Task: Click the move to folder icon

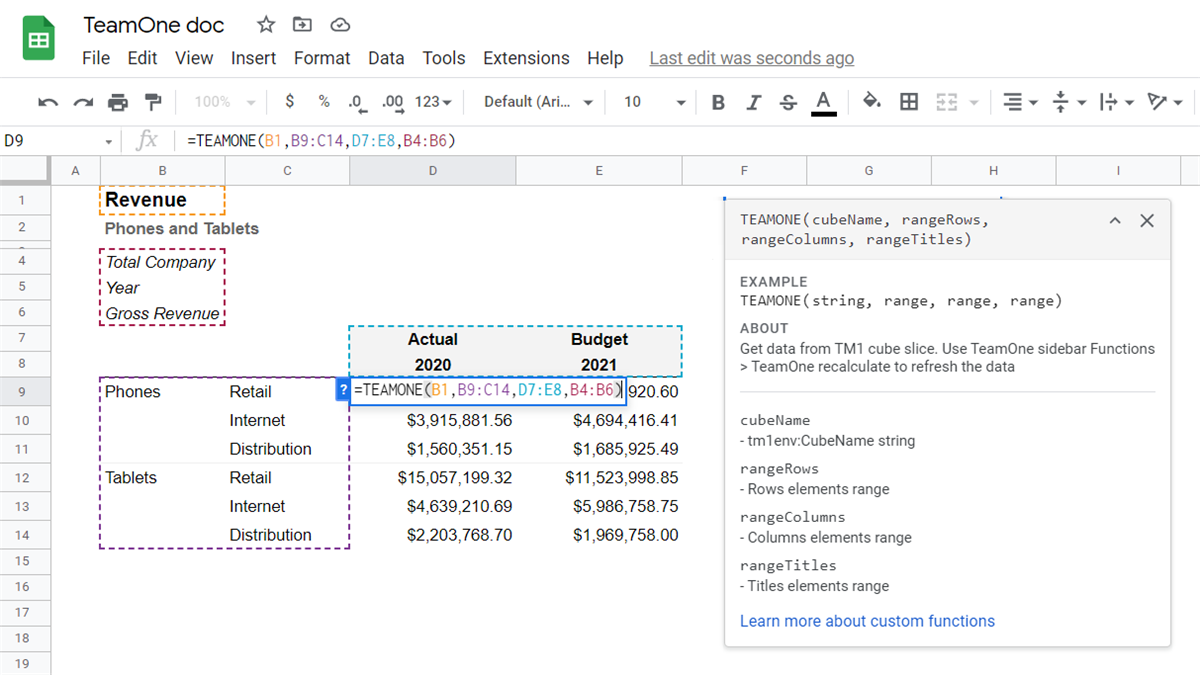Action: 302,25
